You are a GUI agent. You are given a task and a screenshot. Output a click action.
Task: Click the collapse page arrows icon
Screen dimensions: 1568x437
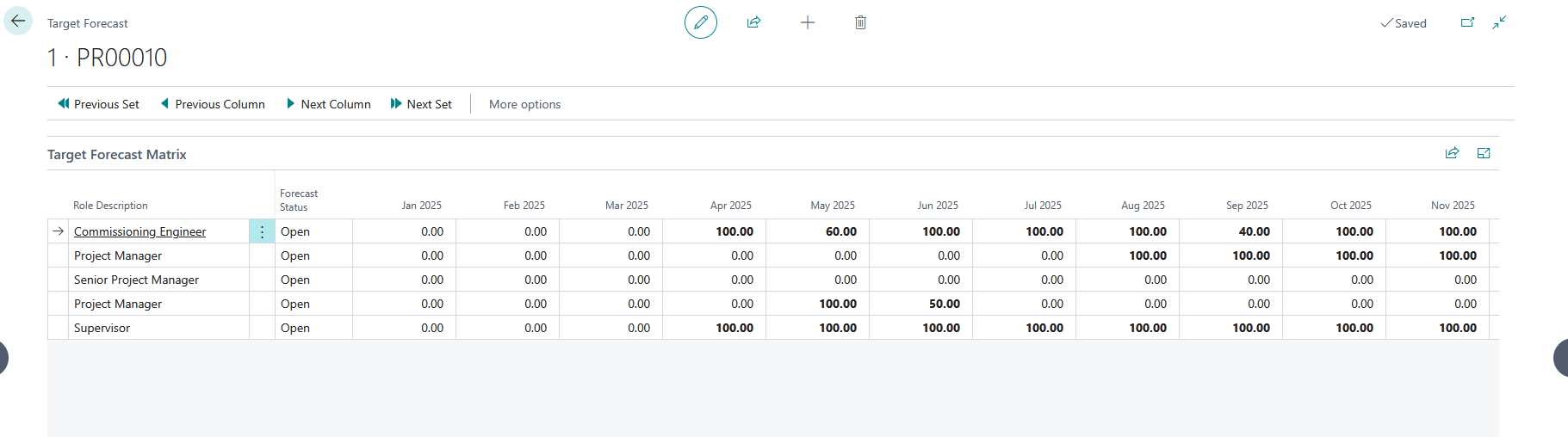[1499, 22]
